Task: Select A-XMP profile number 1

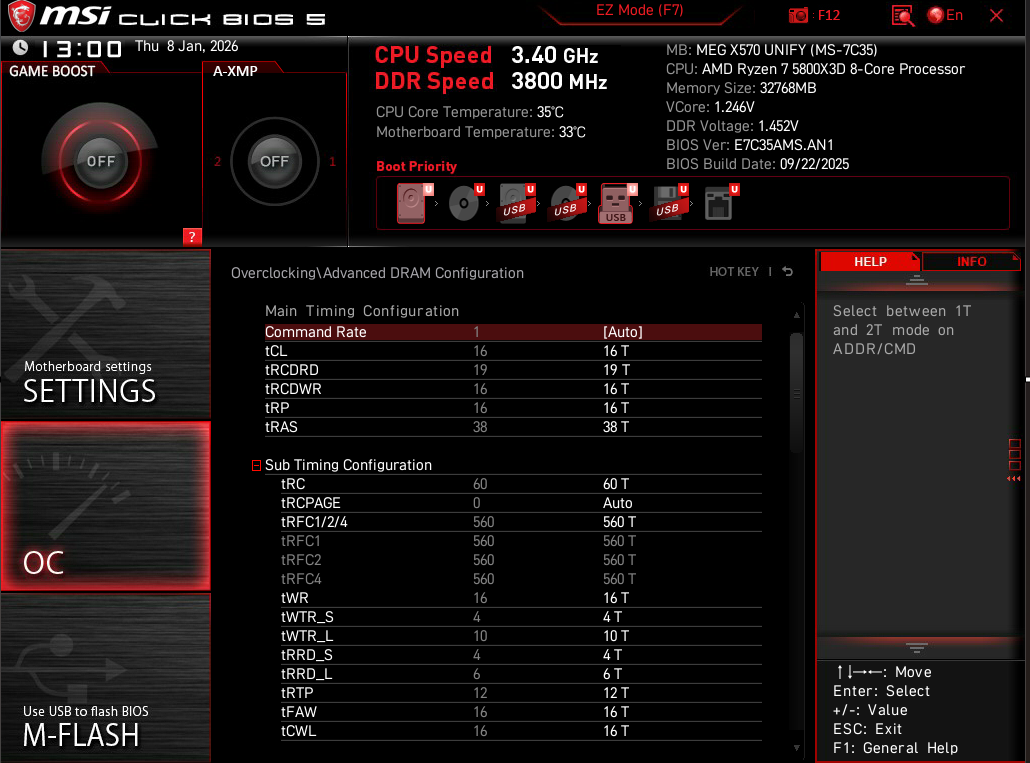Action: coord(332,162)
